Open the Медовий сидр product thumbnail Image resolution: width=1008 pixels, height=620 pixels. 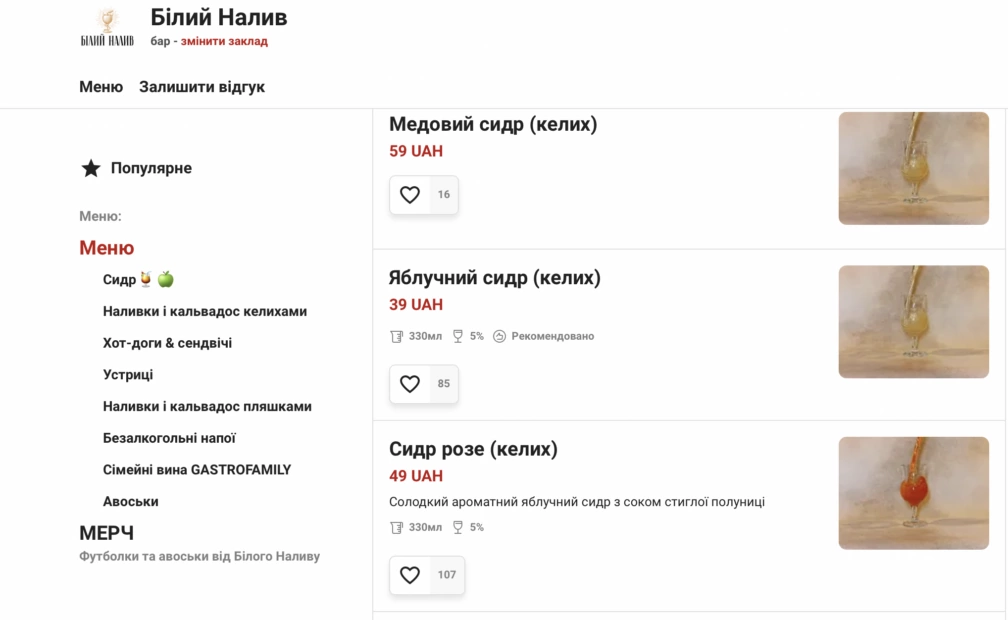(x=914, y=169)
